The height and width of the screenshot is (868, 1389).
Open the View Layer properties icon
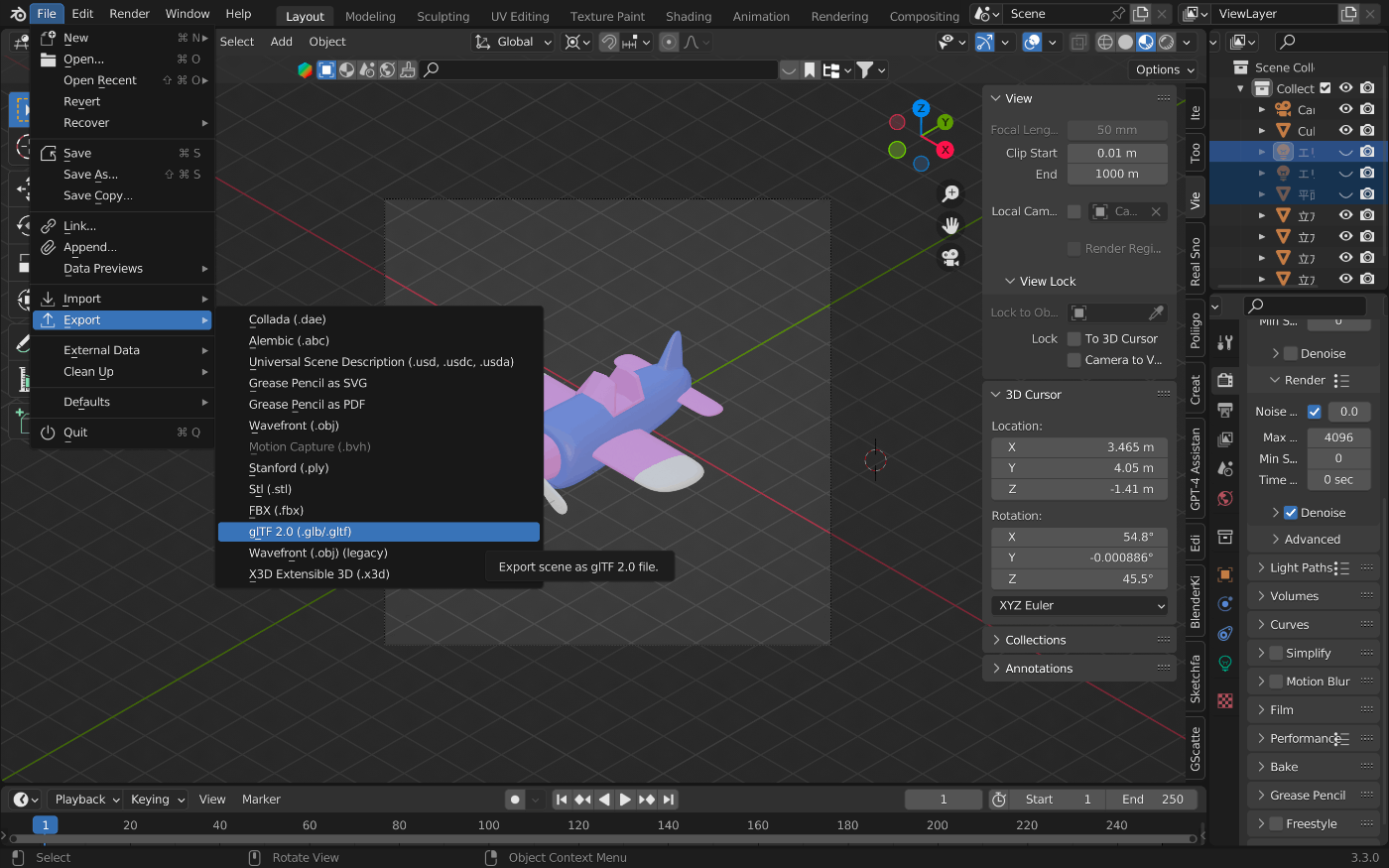[1225, 438]
